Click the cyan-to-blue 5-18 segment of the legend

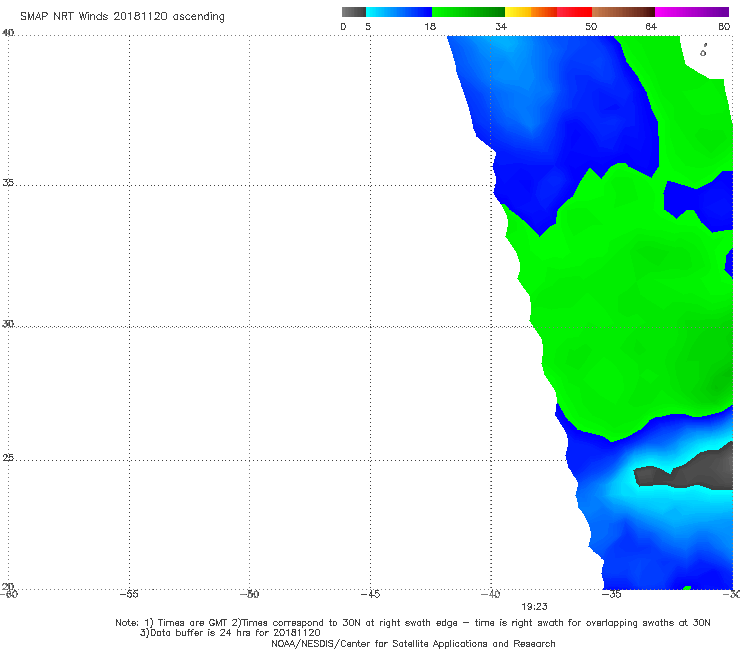pos(399,12)
